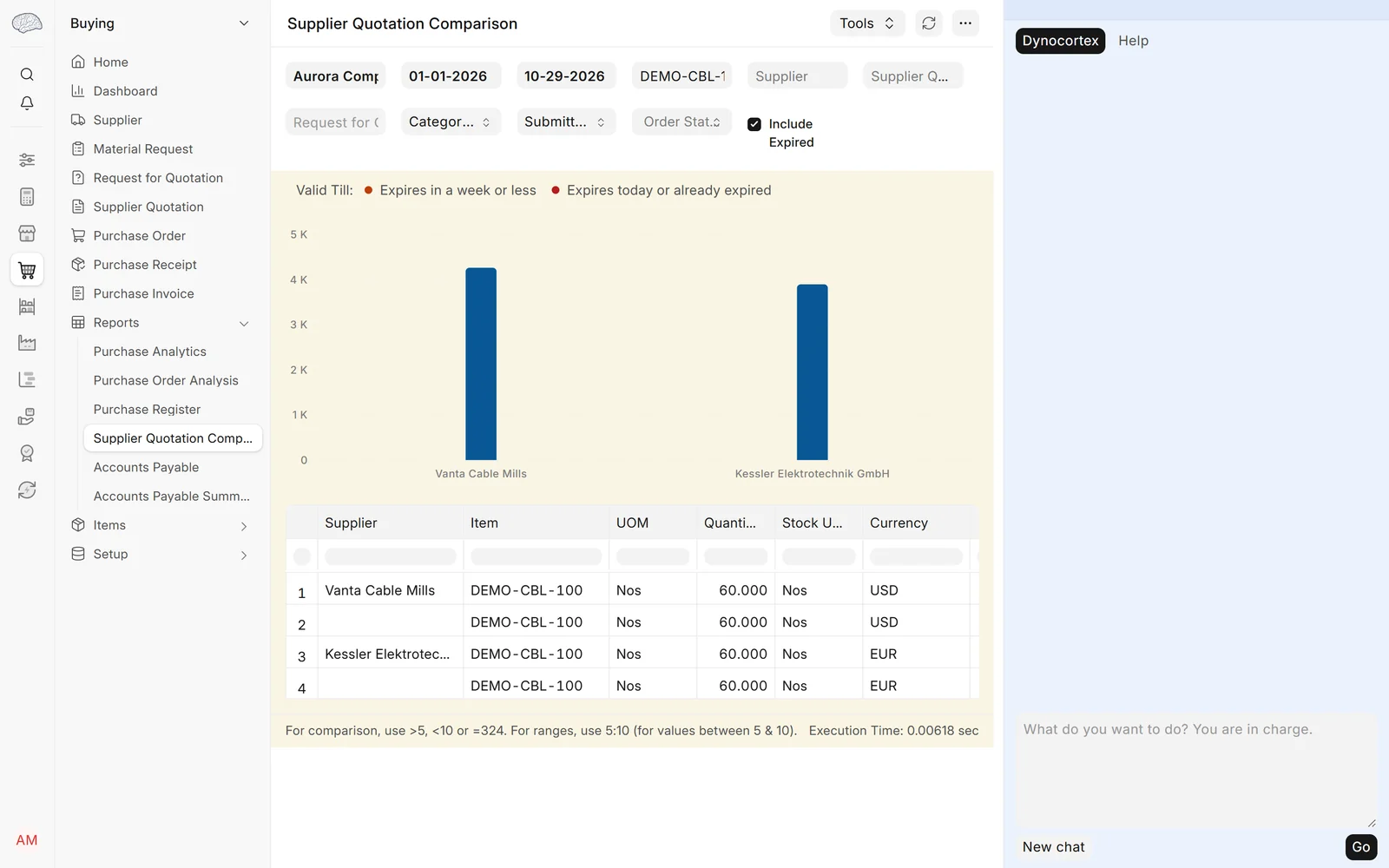Open the sliders settings icon in rail
The width and height of the screenshot is (1389, 868).
pos(27,160)
